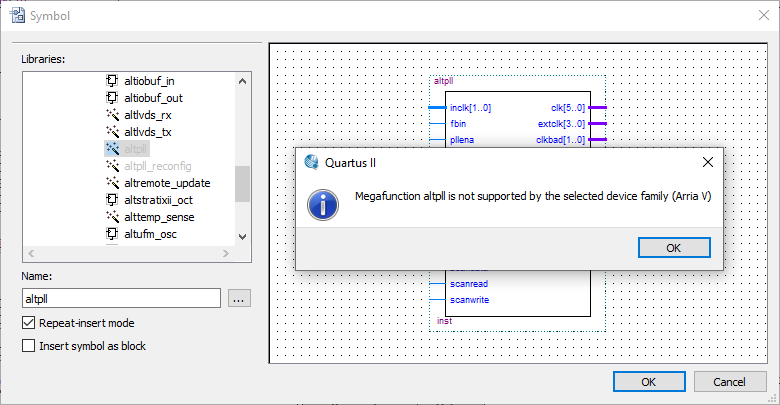Click the altremote_update icon in the library
Image resolution: width=780 pixels, height=405 pixels.
(112, 183)
